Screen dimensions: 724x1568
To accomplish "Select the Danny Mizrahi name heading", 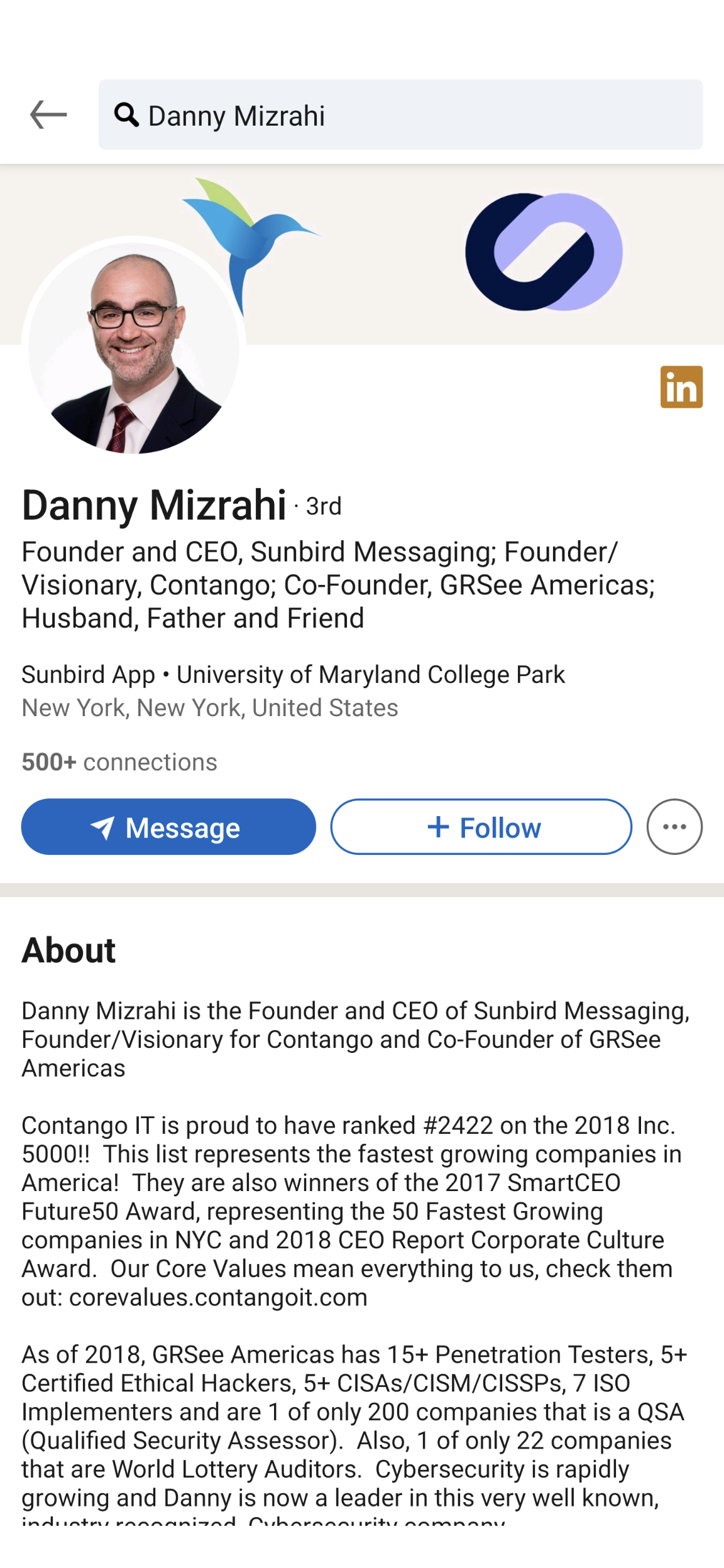I will 154,504.
